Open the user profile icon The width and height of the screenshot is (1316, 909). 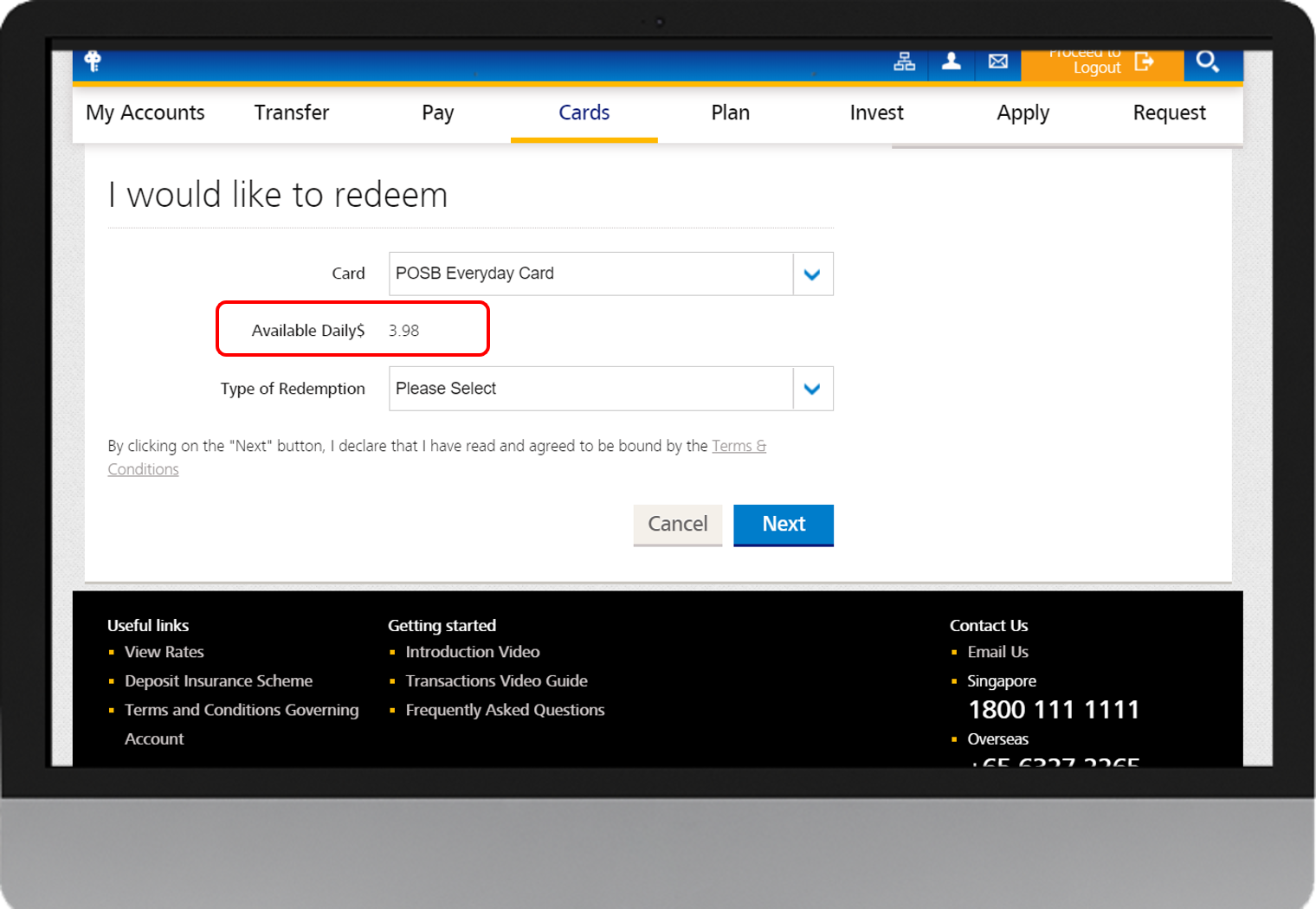pyautogui.click(x=951, y=62)
